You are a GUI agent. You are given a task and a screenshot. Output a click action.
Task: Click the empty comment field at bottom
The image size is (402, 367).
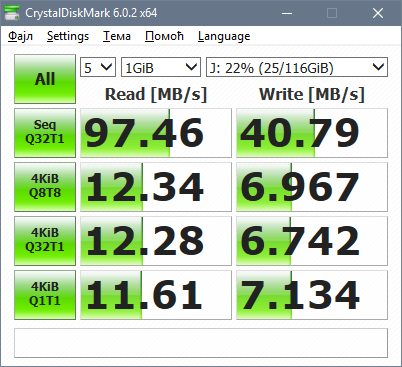pos(201,343)
